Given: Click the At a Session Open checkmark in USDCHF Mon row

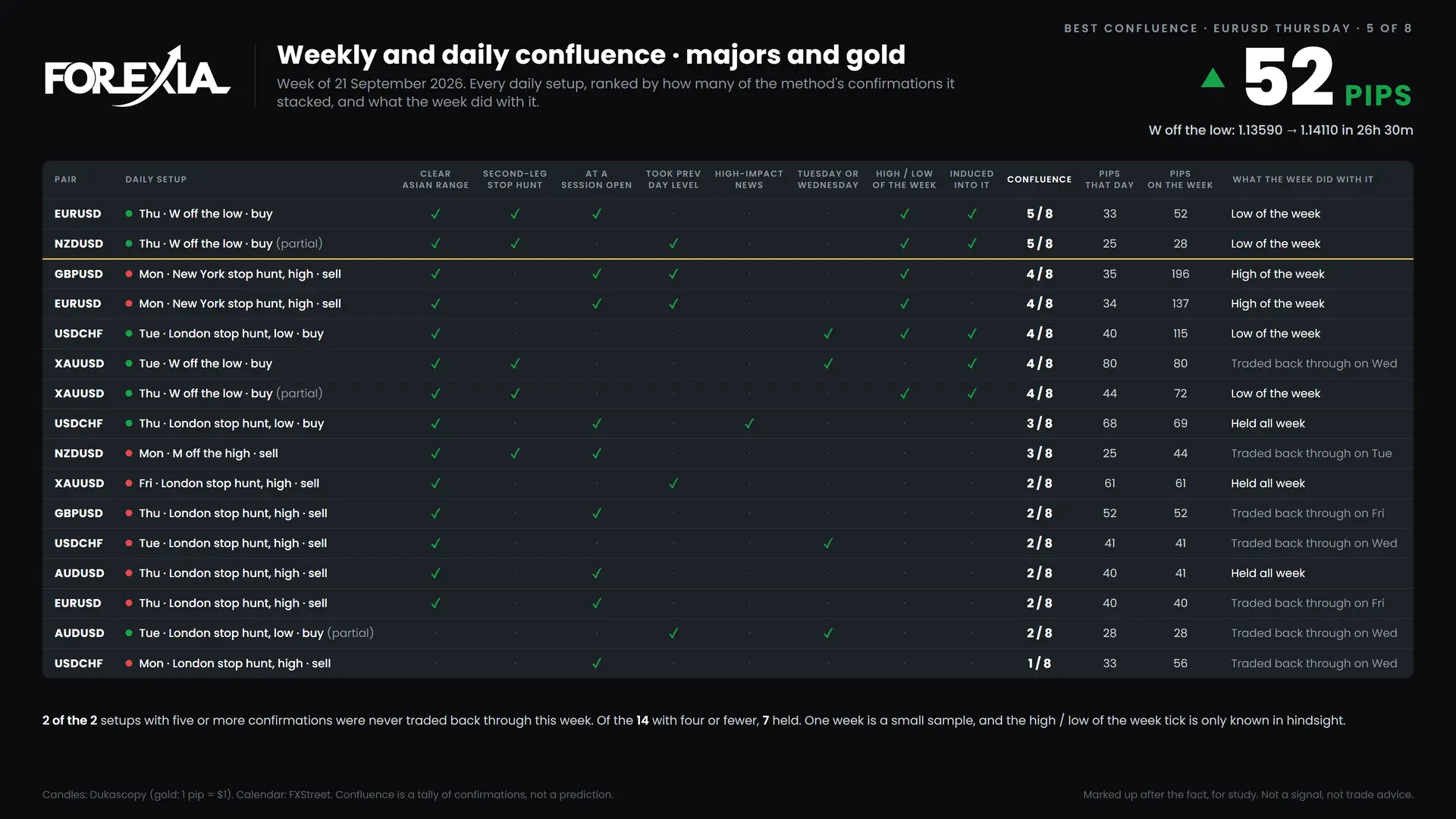Looking at the screenshot, I should coord(597,664).
